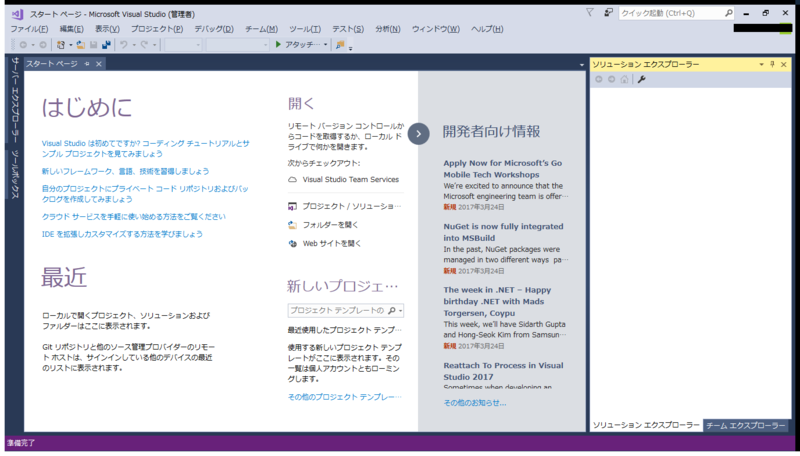Open the solution configurations combo box

(x=183, y=45)
